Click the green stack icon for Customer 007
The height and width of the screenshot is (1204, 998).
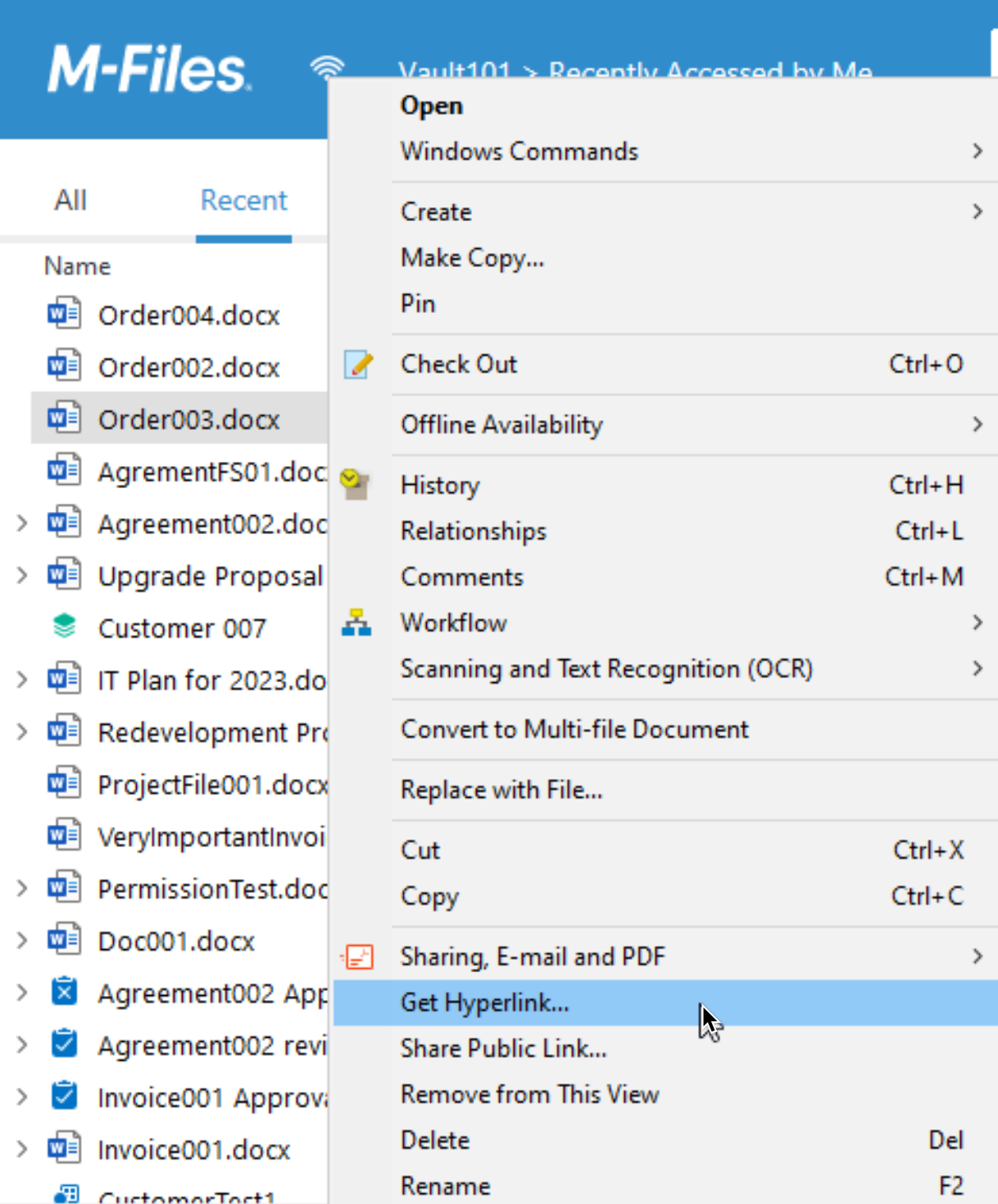tap(64, 627)
